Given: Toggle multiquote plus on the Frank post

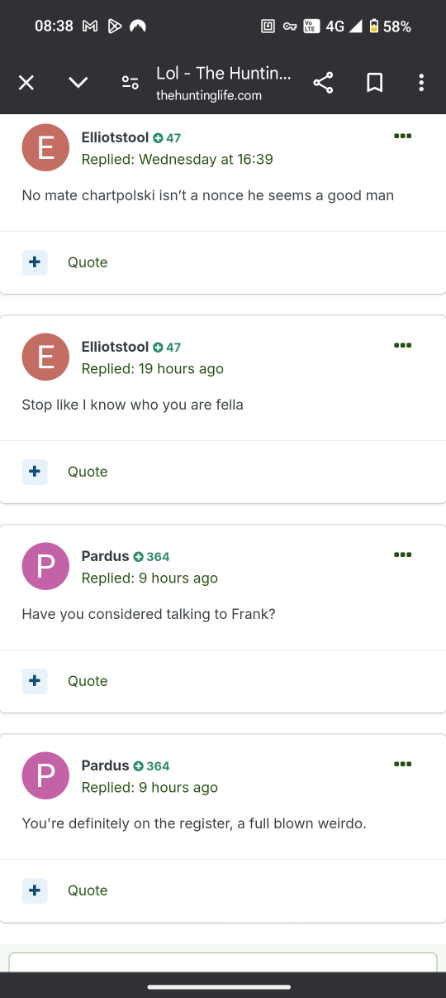Looking at the screenshot, I should tap(34, 681).
